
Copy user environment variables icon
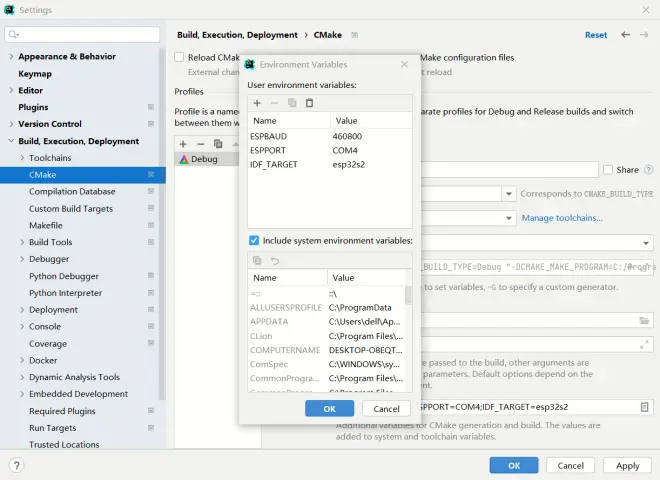point(292,103)
